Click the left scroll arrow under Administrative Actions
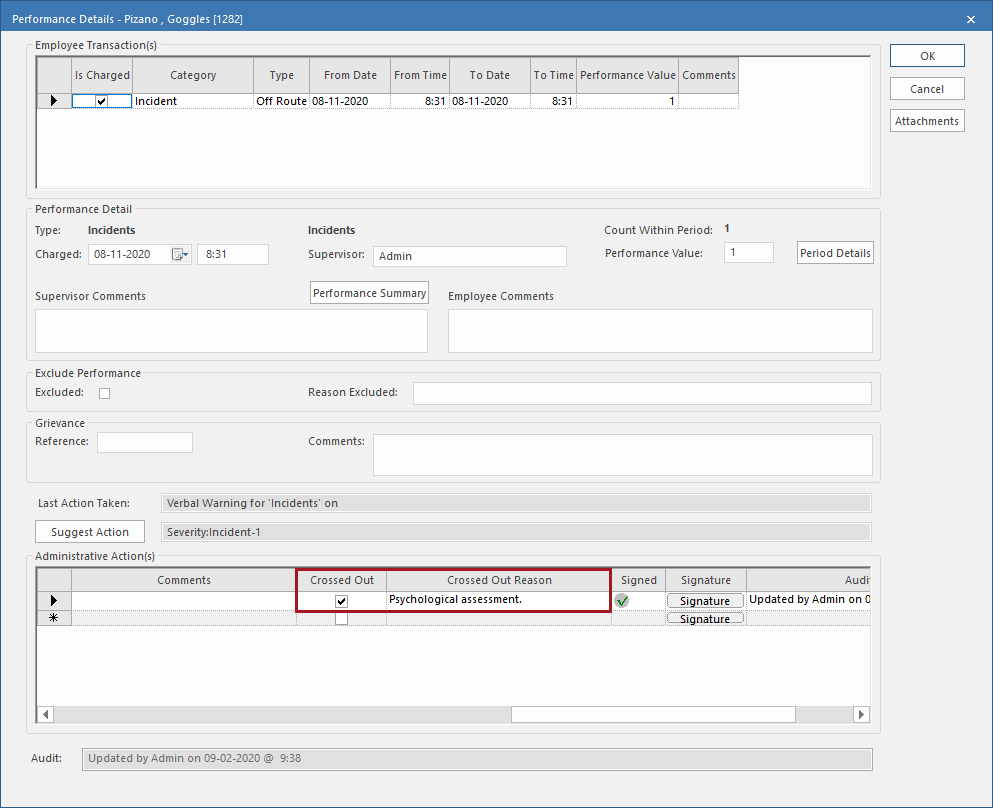 [x=44, y=714]
